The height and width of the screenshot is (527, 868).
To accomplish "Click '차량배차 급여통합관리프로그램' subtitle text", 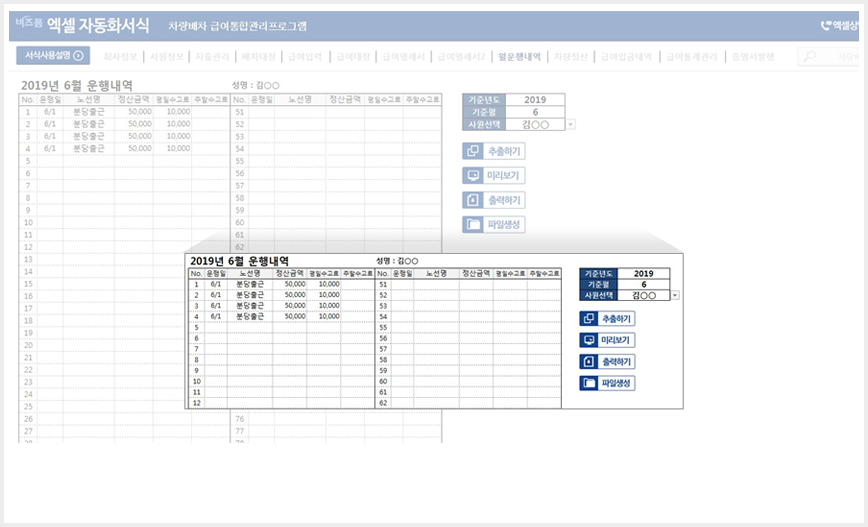I will [x=237, y=26].
